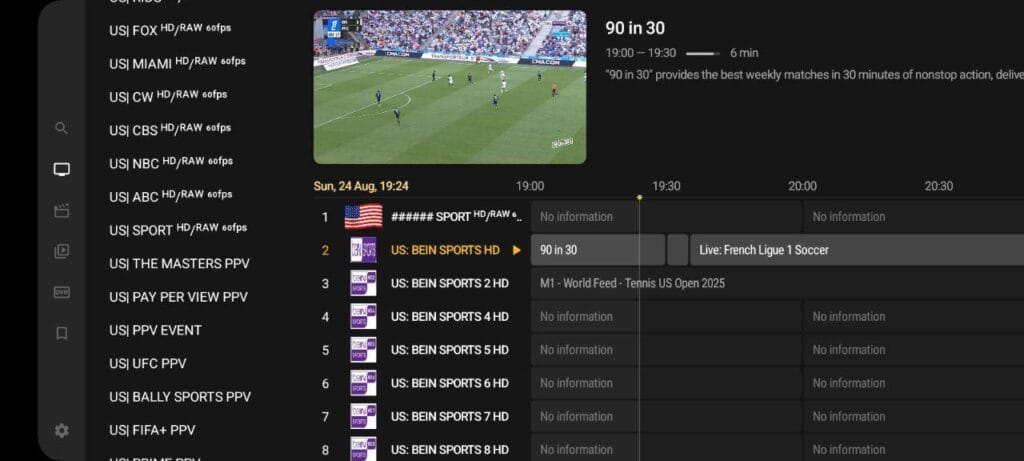Image resolution: width=1024 pixels, height=461 pixels.
Task: Open the '90 in 30' program block
Action: tap(598, 250)
